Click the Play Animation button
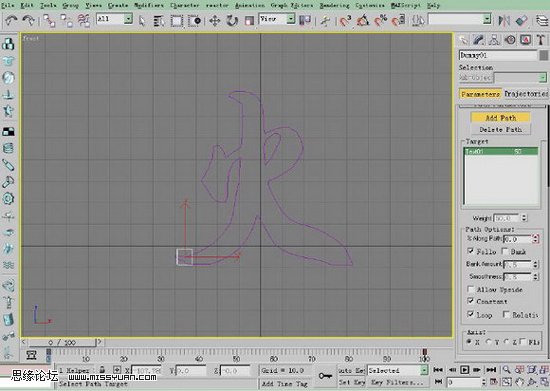550x391 pixels. (464, 370)
